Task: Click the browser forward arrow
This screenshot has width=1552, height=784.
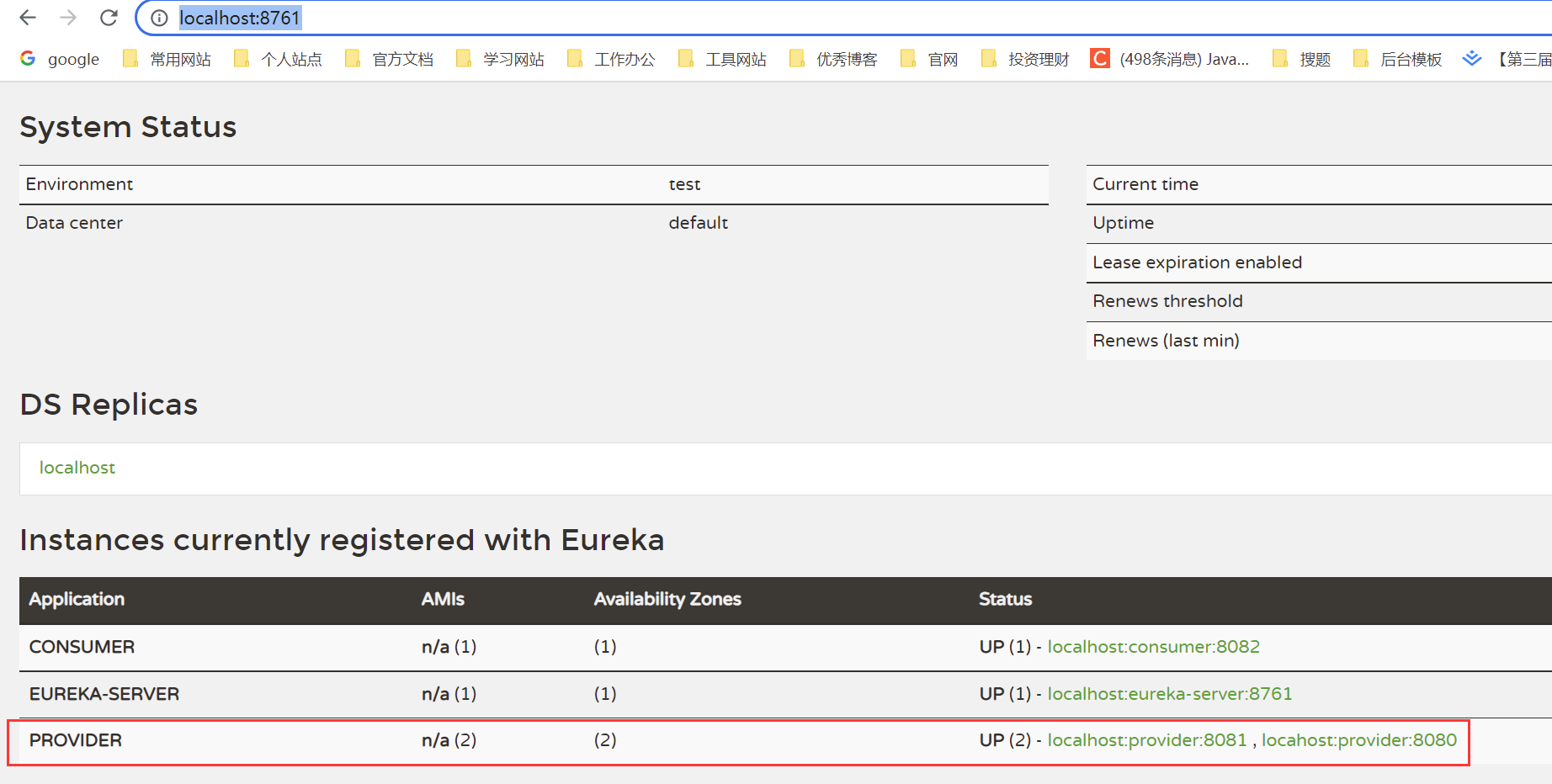Action: (68, 18)
